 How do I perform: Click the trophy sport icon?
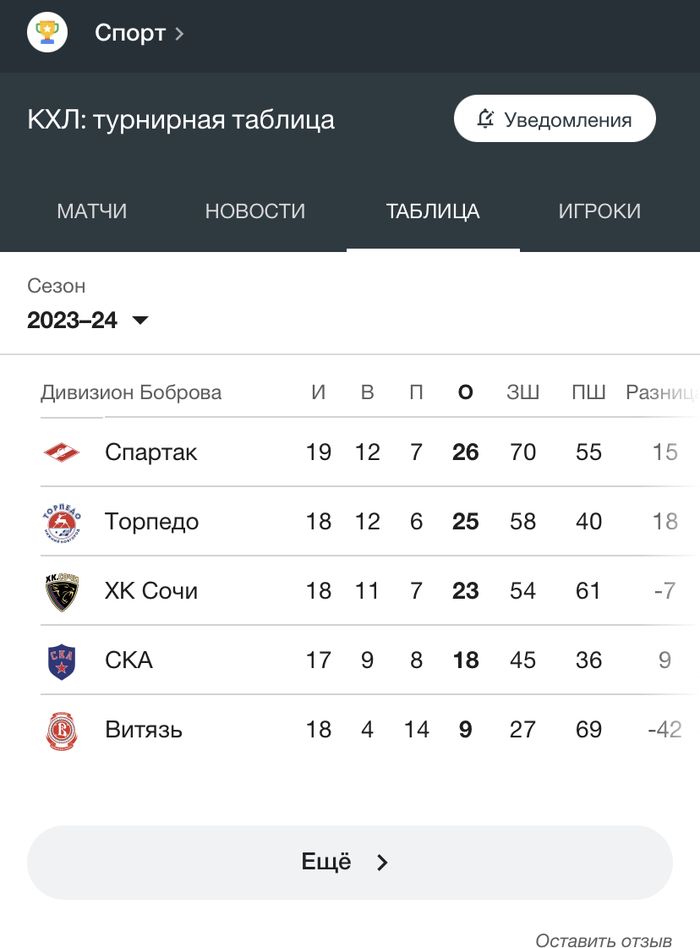click(46, 33)
